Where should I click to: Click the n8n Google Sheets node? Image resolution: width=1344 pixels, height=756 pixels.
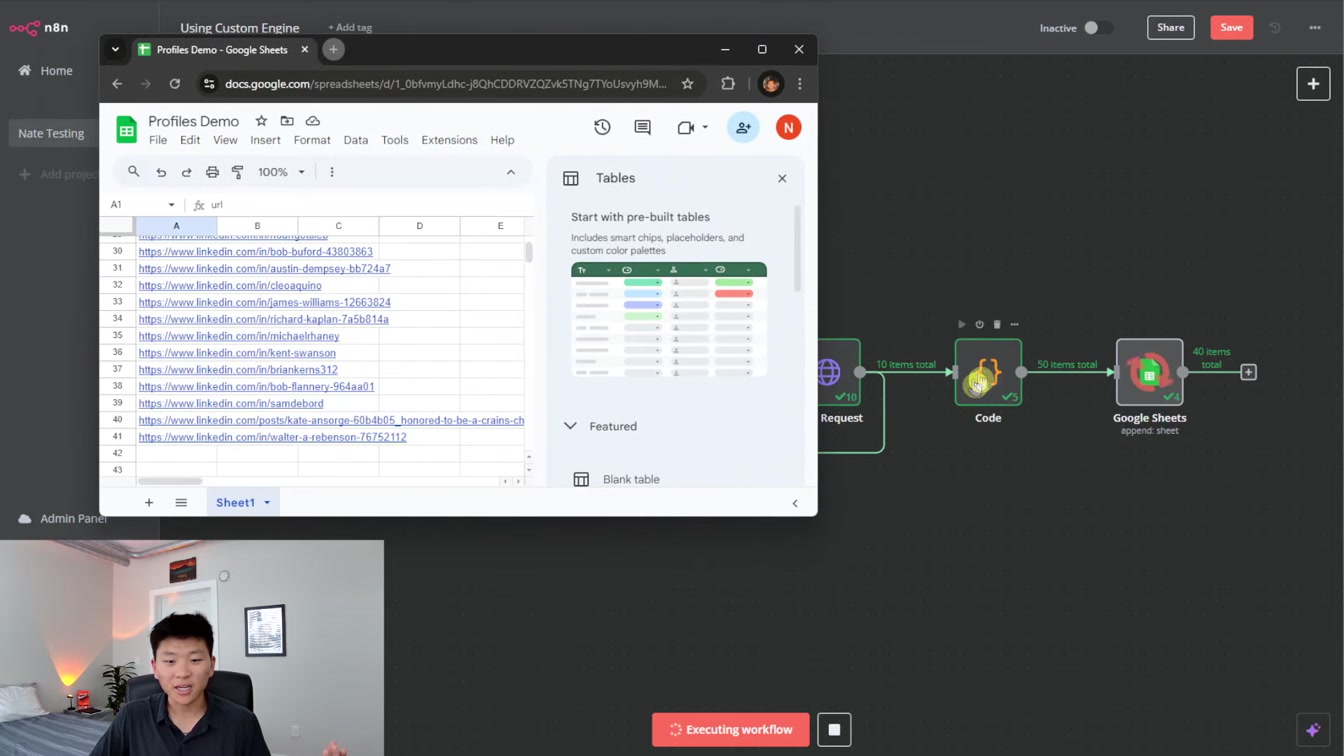(1149, 372)
